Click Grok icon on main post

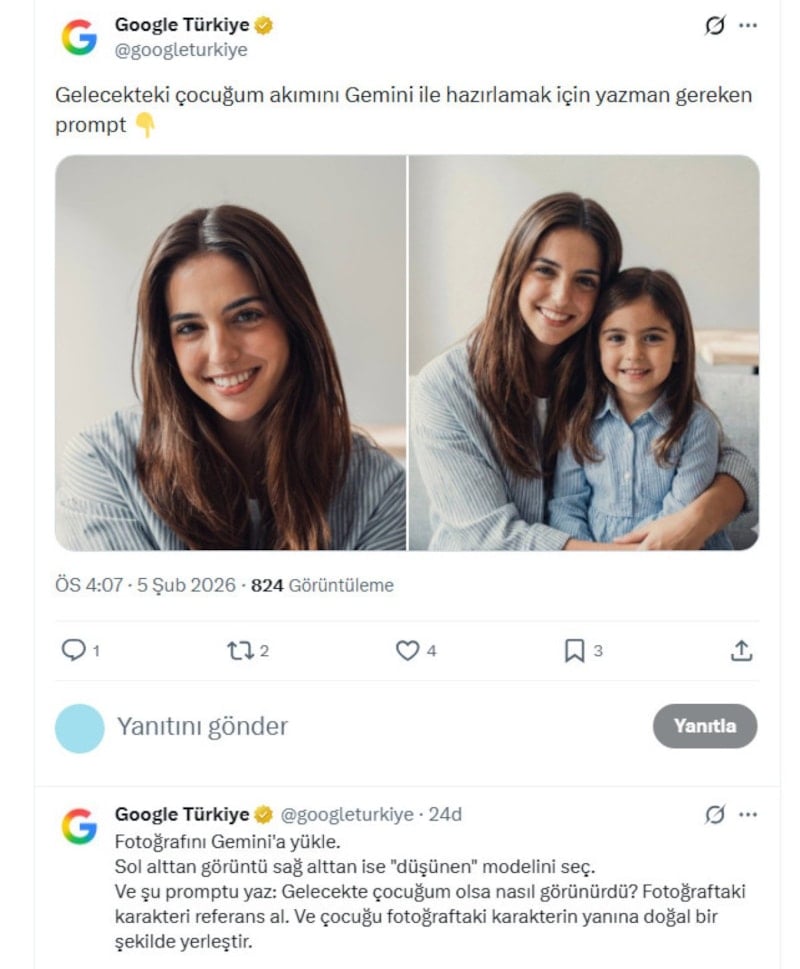(x=715, y=26)
